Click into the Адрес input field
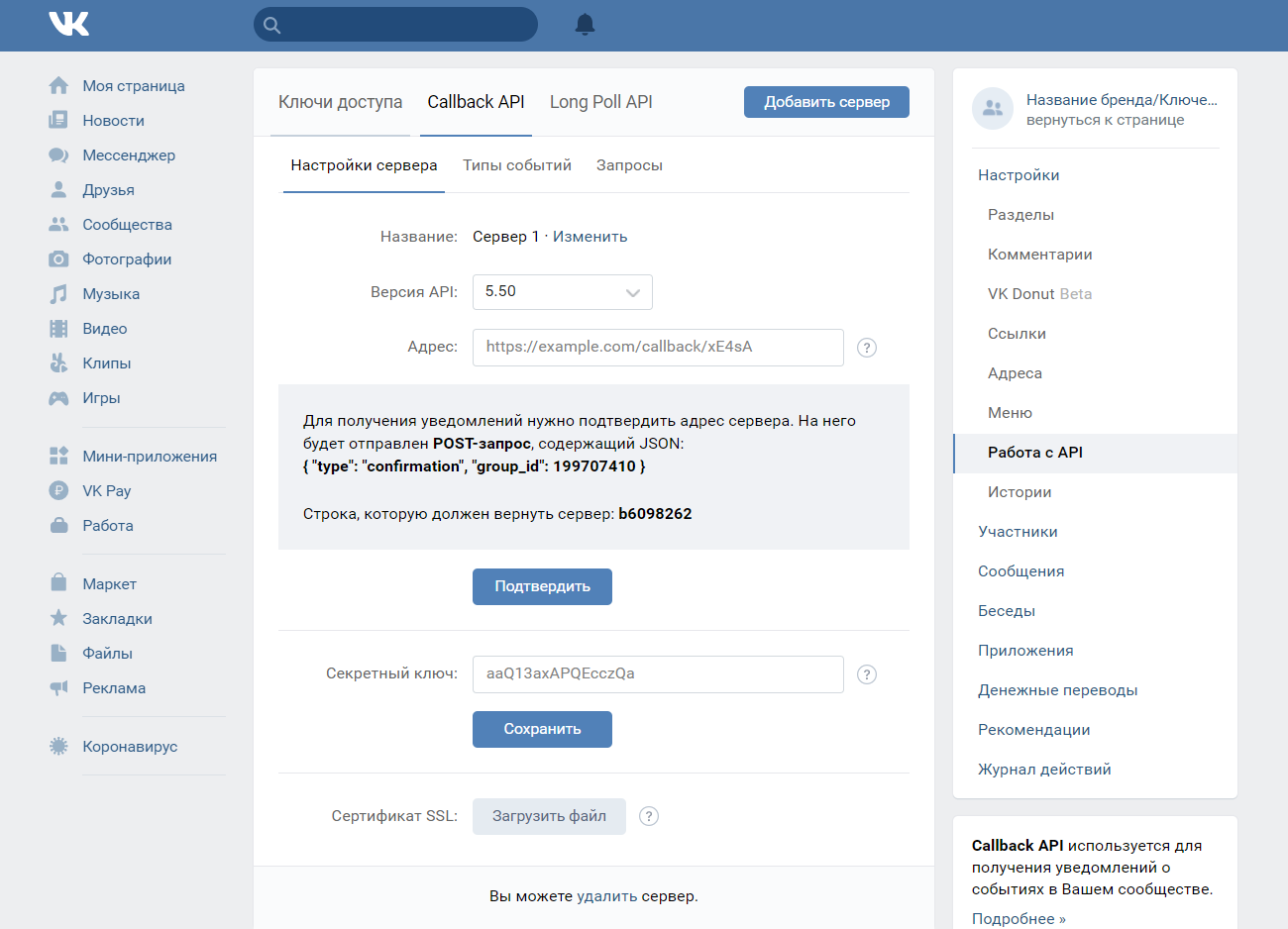 (x=658, y=348)
